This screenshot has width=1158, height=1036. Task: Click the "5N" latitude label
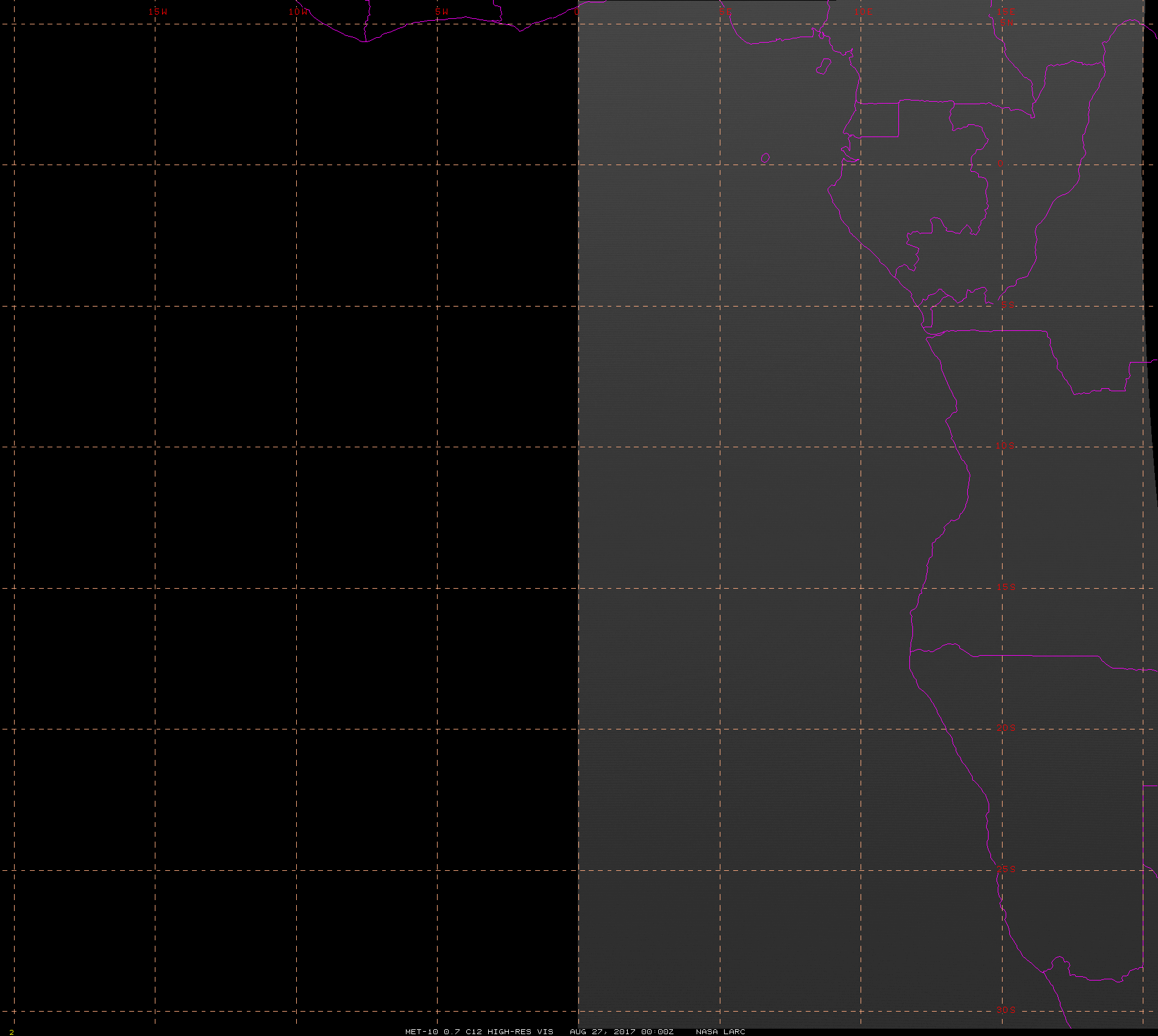coord(1006,23)
